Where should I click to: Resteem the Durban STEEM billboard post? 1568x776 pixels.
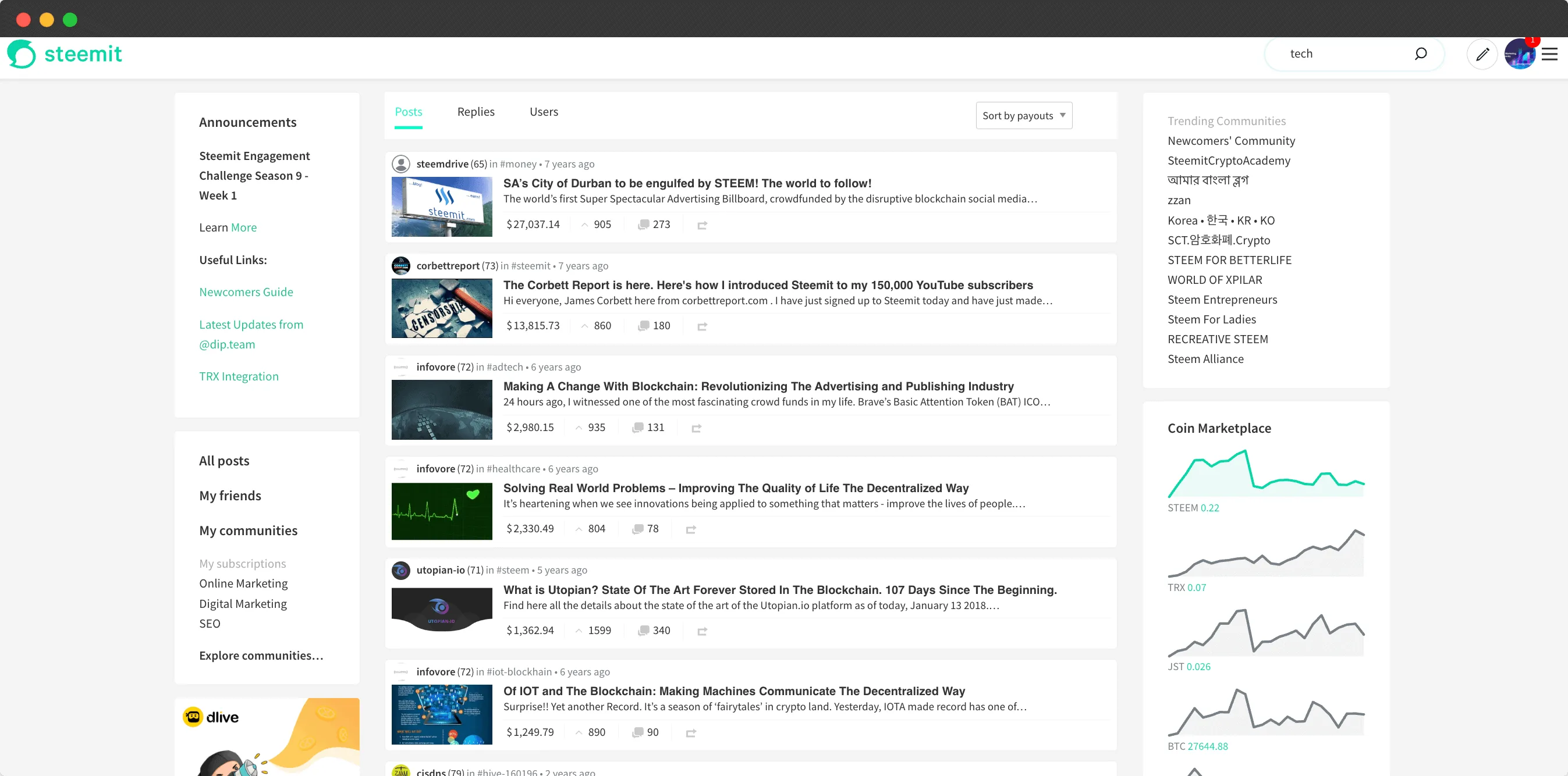[x=703, y=225]
